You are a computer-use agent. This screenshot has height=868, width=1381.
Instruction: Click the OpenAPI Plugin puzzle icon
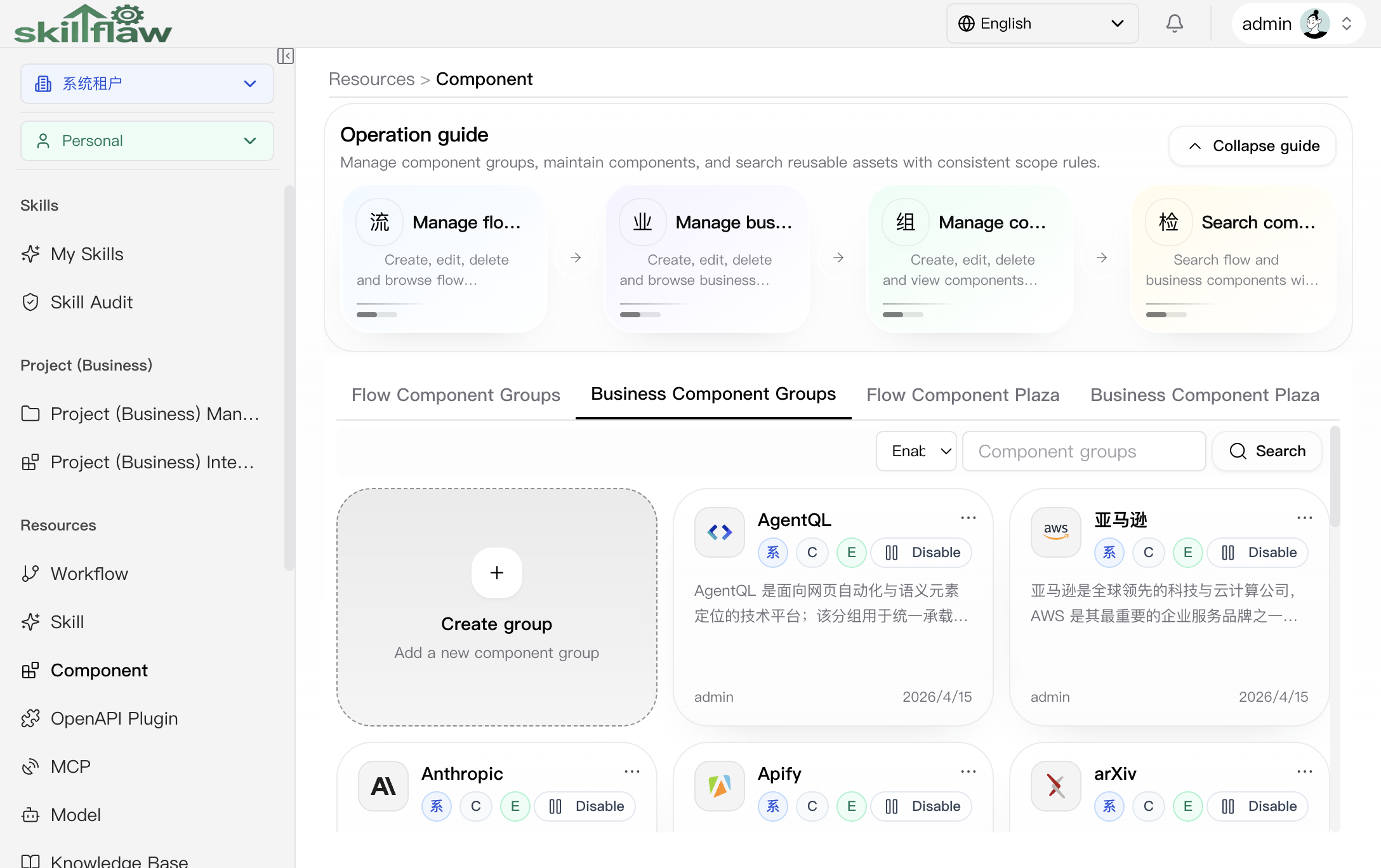(x=30, y=718)
